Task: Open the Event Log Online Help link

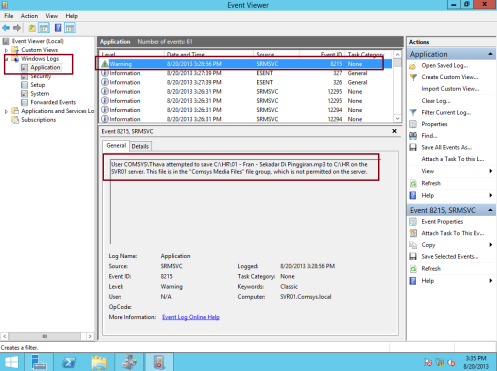Action: pos(191,317)
